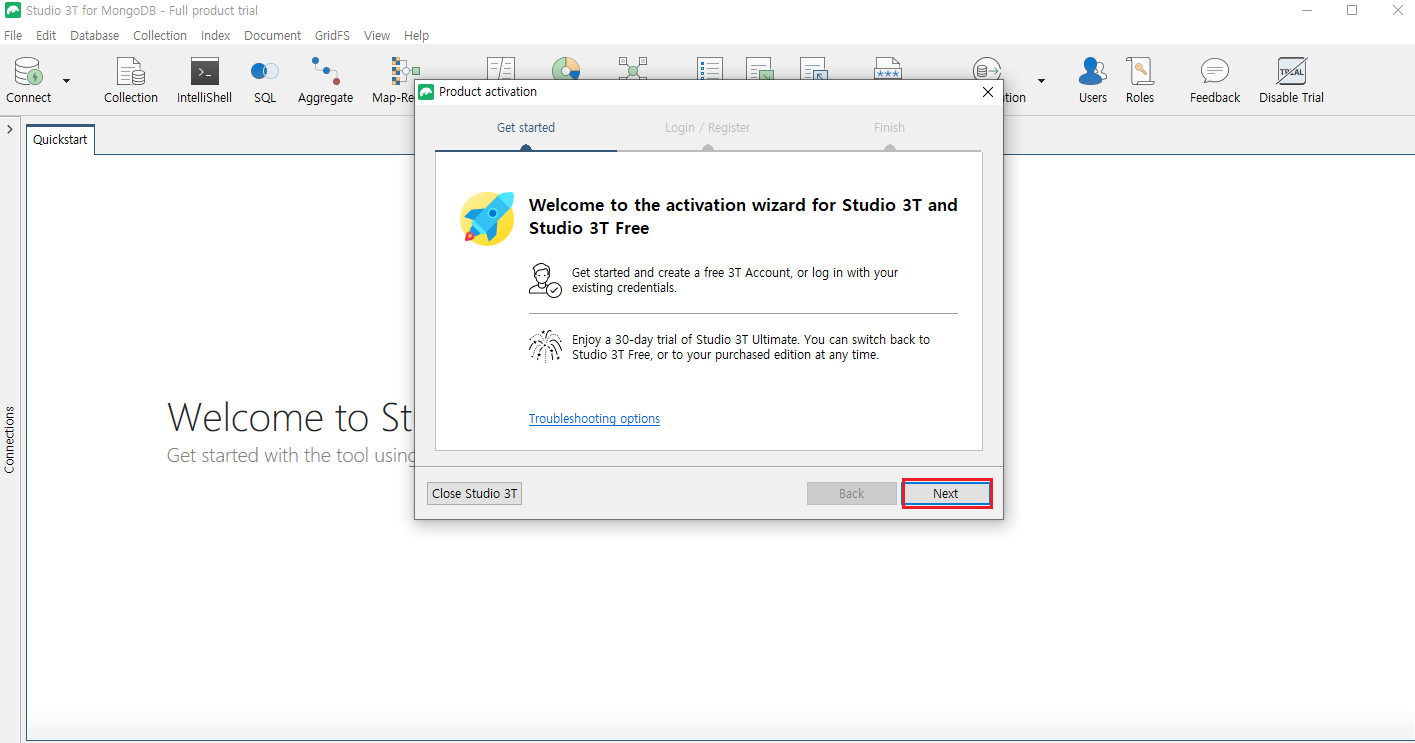Open the Map-Reduce toolbar tool
1415x743 pixels.
pyautogui.click(x=395, y=80)
